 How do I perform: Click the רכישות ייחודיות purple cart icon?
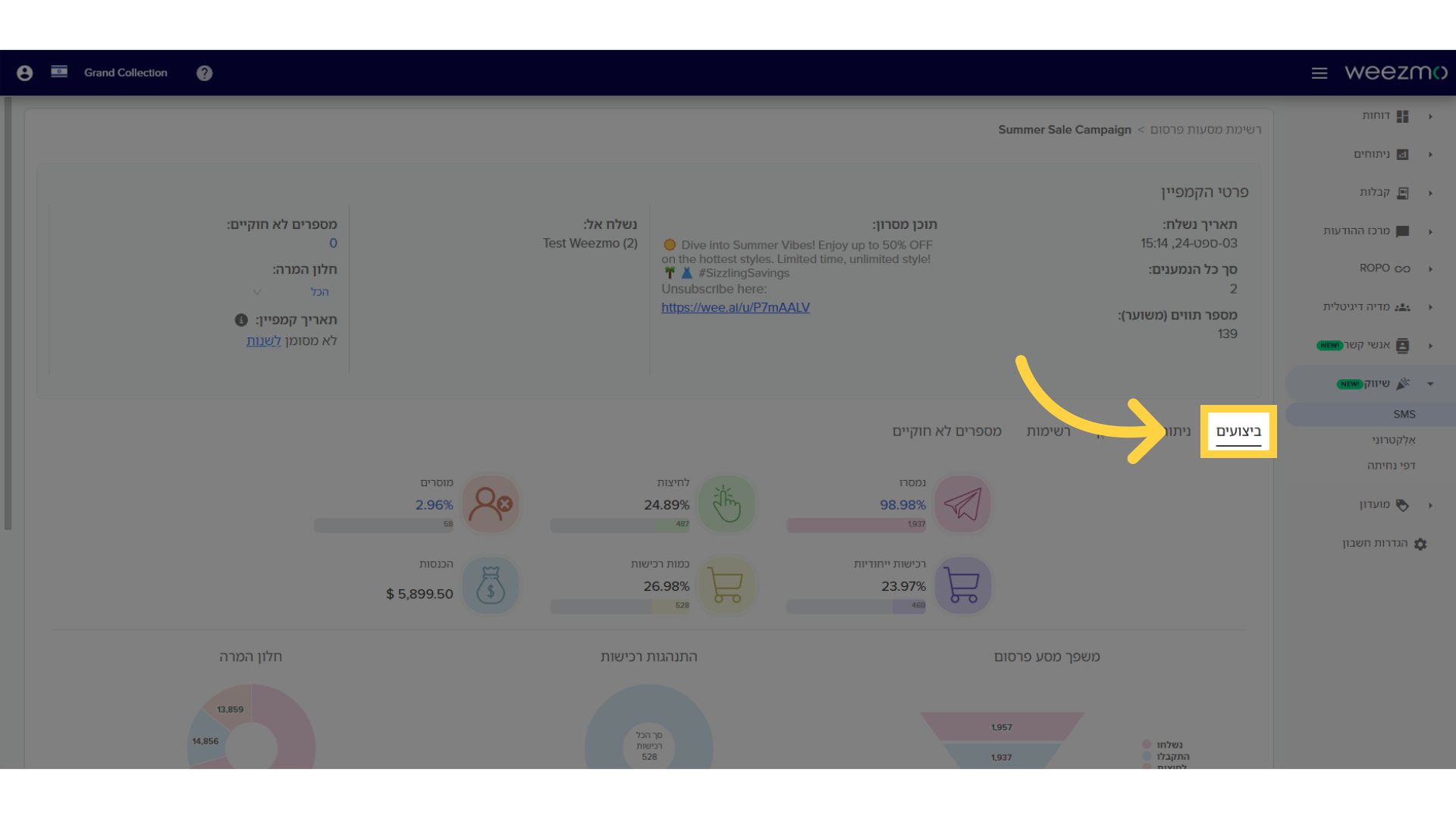click(963, 585)
